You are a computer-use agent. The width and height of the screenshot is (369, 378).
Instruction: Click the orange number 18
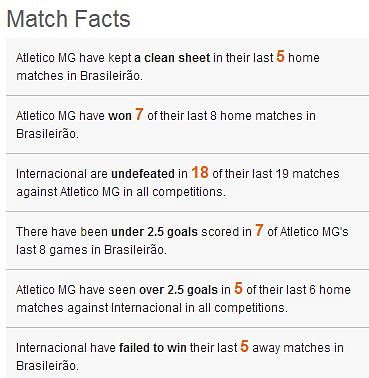tap(200, 173)
